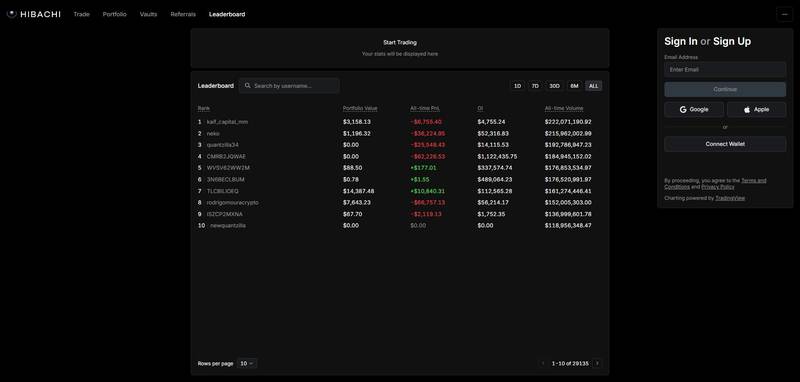Select the rank 6 username
This screenshot has height=382, width=800.
226,180
